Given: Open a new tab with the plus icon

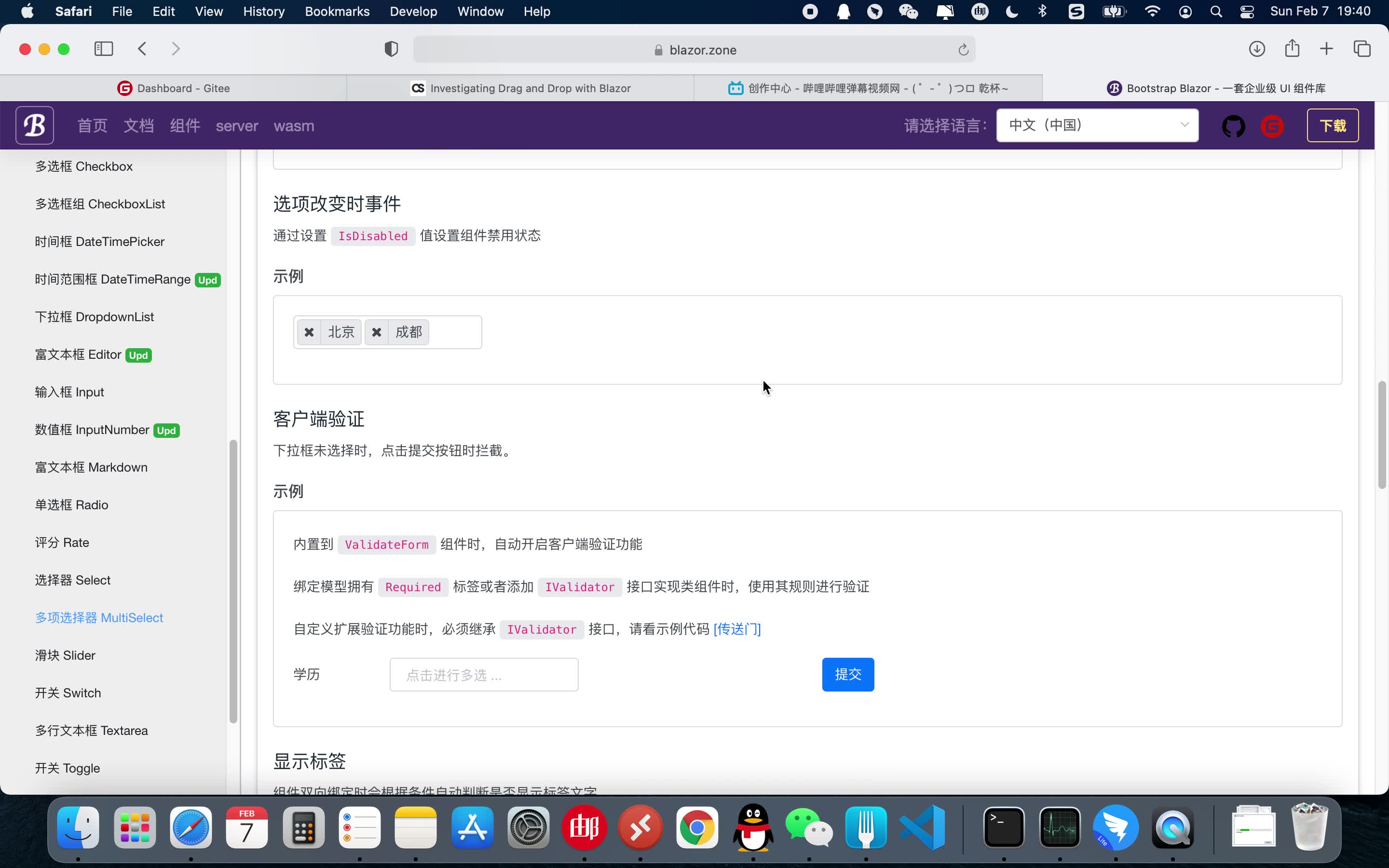Looking at the screenshot, I should 1326,49.
